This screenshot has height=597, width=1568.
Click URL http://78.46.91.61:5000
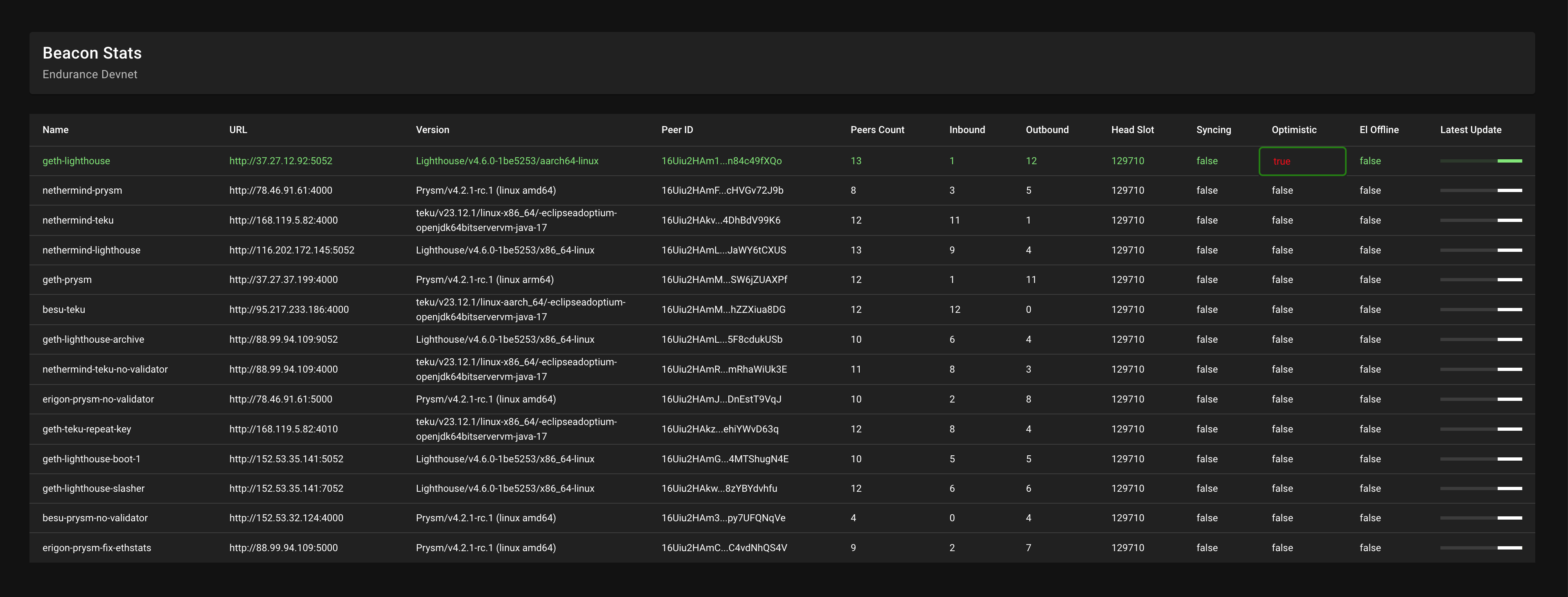(281, 399)
